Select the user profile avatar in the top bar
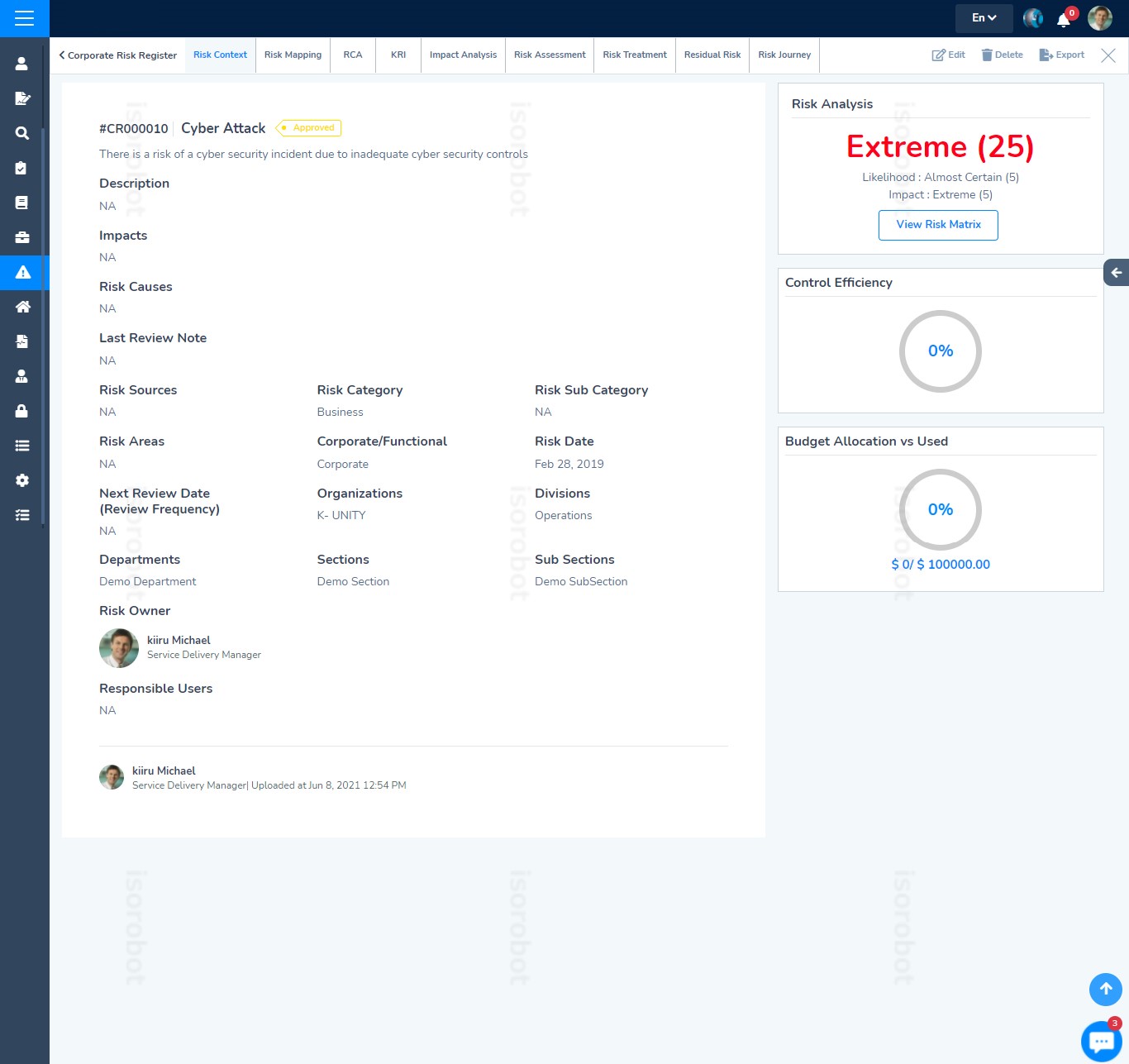 point(1100,17)
